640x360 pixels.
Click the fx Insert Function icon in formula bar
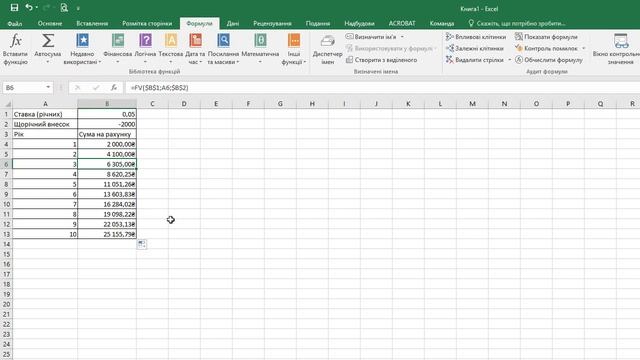pos(114,87)
